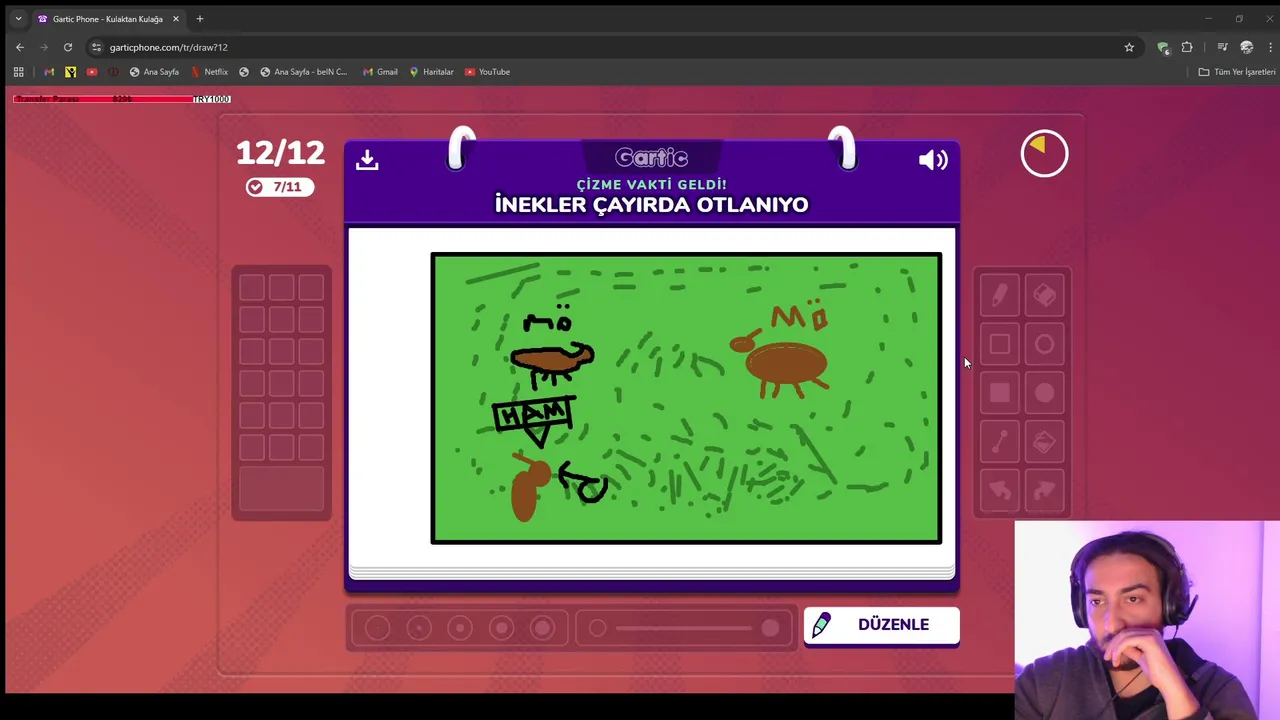Select the Pencil drawing tool
Viewport: 1280px width, 720px height.
999,295
